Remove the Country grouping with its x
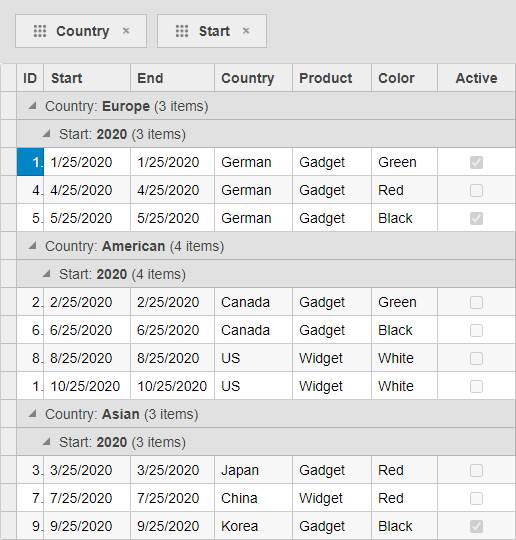This screenshot has width=516, height=540. (x=126, y=31)
